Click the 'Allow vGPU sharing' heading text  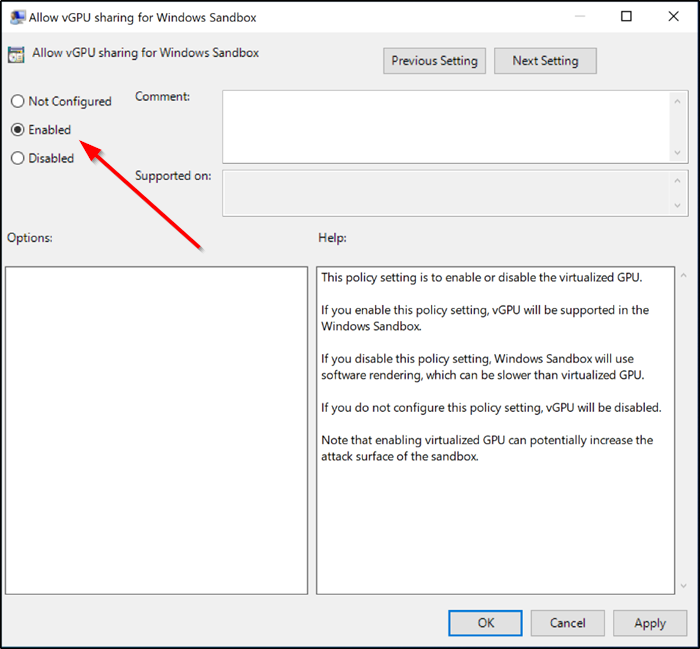[x=146, y=53]
